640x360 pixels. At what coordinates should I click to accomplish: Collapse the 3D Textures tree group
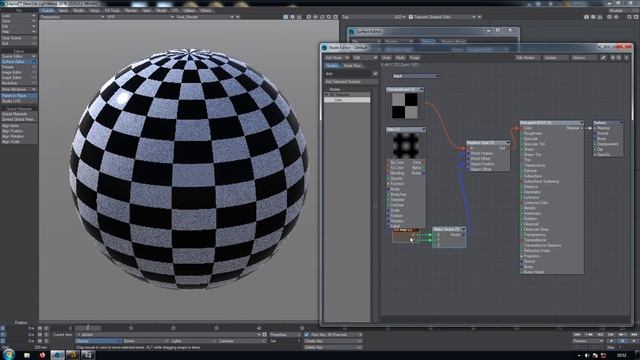pos(327,94)
